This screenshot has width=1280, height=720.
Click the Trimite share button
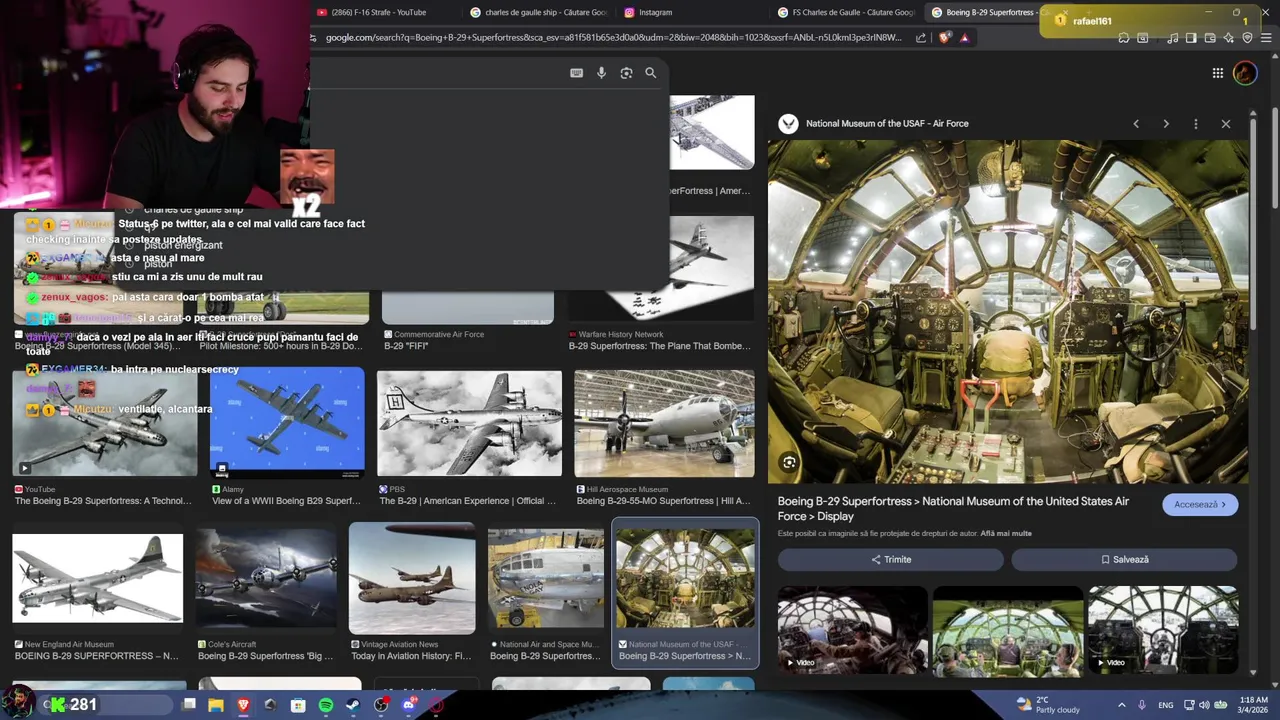tap(890, 560)
